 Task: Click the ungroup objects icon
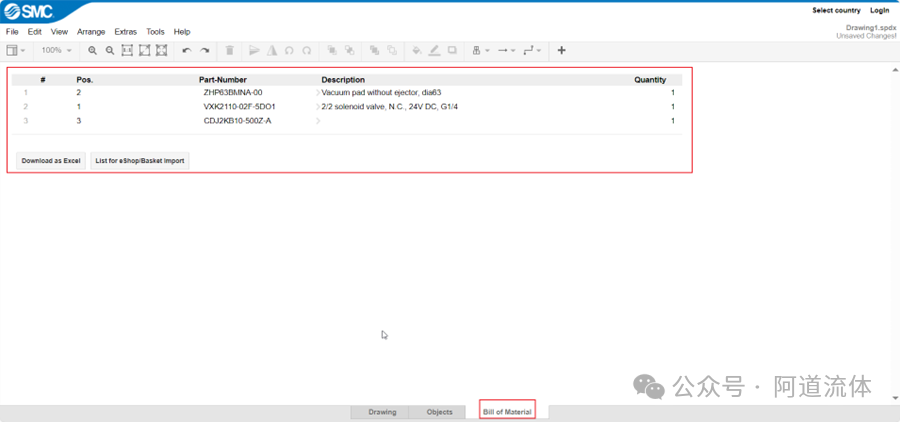pyautogui.click(x=392, y=51)
